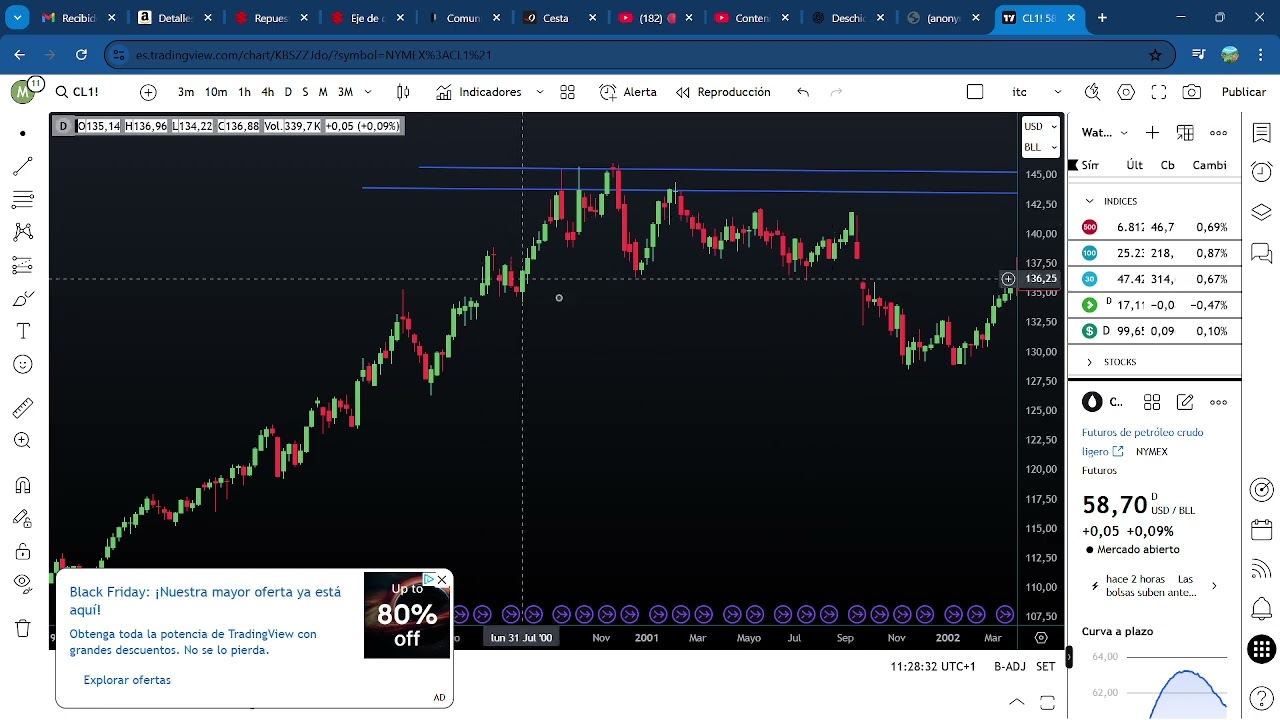Open the SET session settings

pos(1045,666)
